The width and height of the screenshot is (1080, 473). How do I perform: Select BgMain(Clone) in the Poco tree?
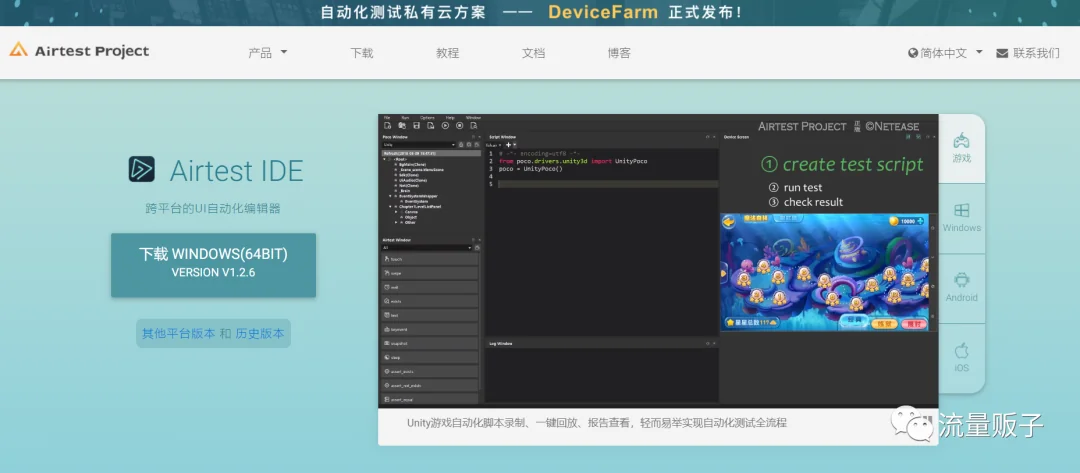coord(411,165)
